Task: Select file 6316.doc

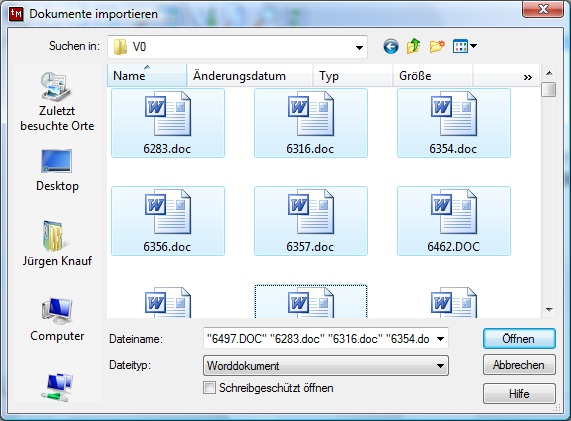Action: point(311,123)
